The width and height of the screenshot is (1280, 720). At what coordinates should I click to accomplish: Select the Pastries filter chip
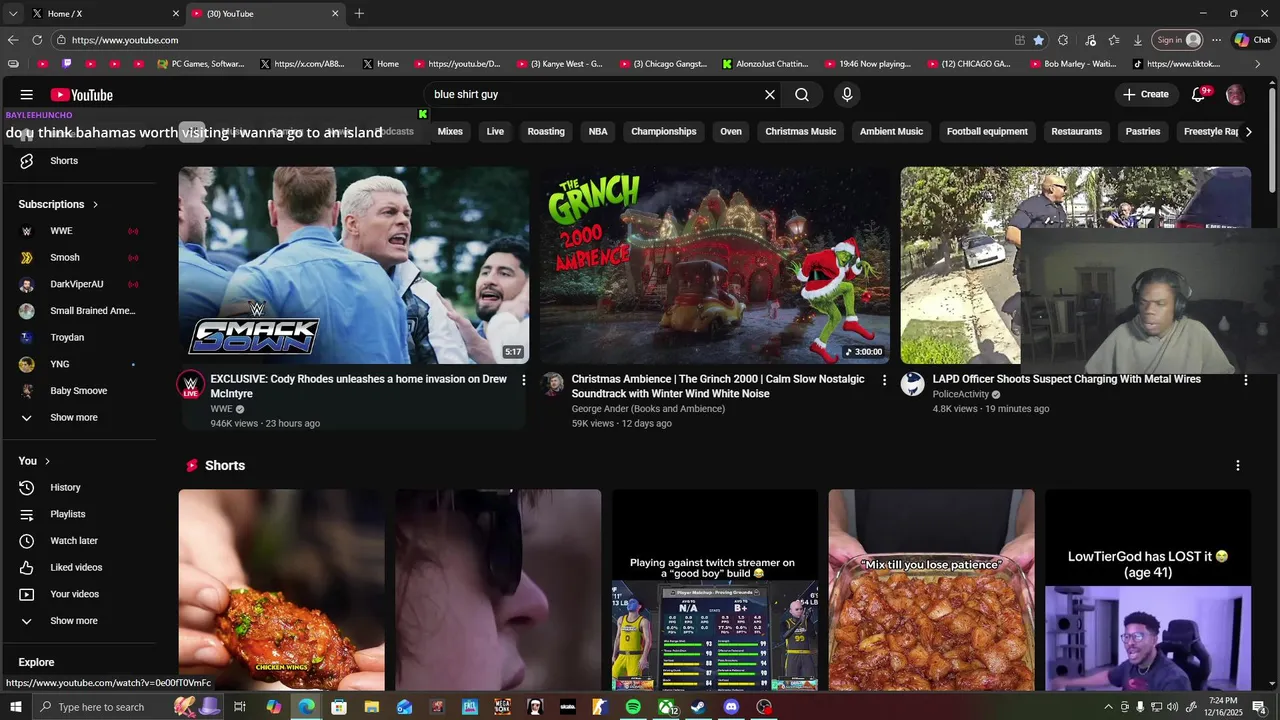[x=1143, y=131]
